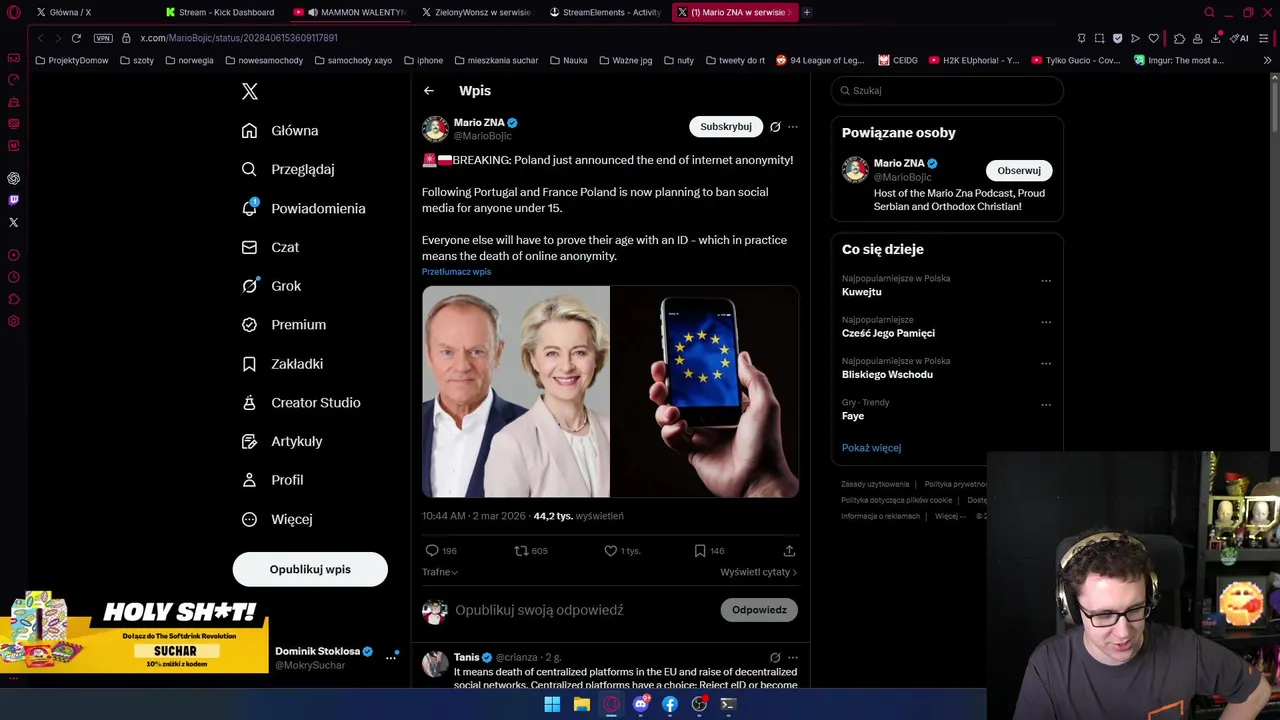This screenshot has height=720, width=1280.
Task: Open Premium page
Action: click(284, 325)
